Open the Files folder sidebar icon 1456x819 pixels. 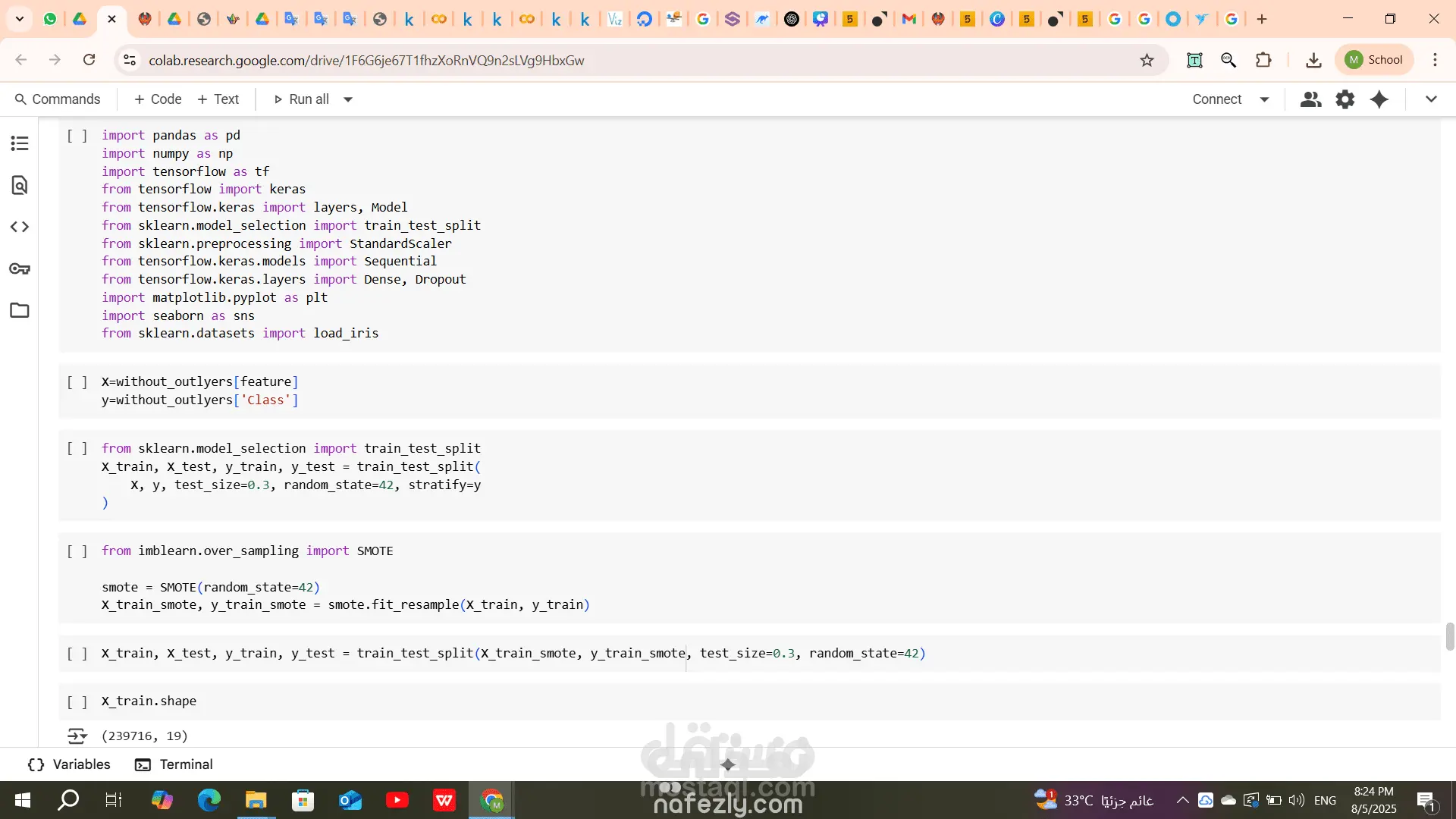click(x=20, y=310)
